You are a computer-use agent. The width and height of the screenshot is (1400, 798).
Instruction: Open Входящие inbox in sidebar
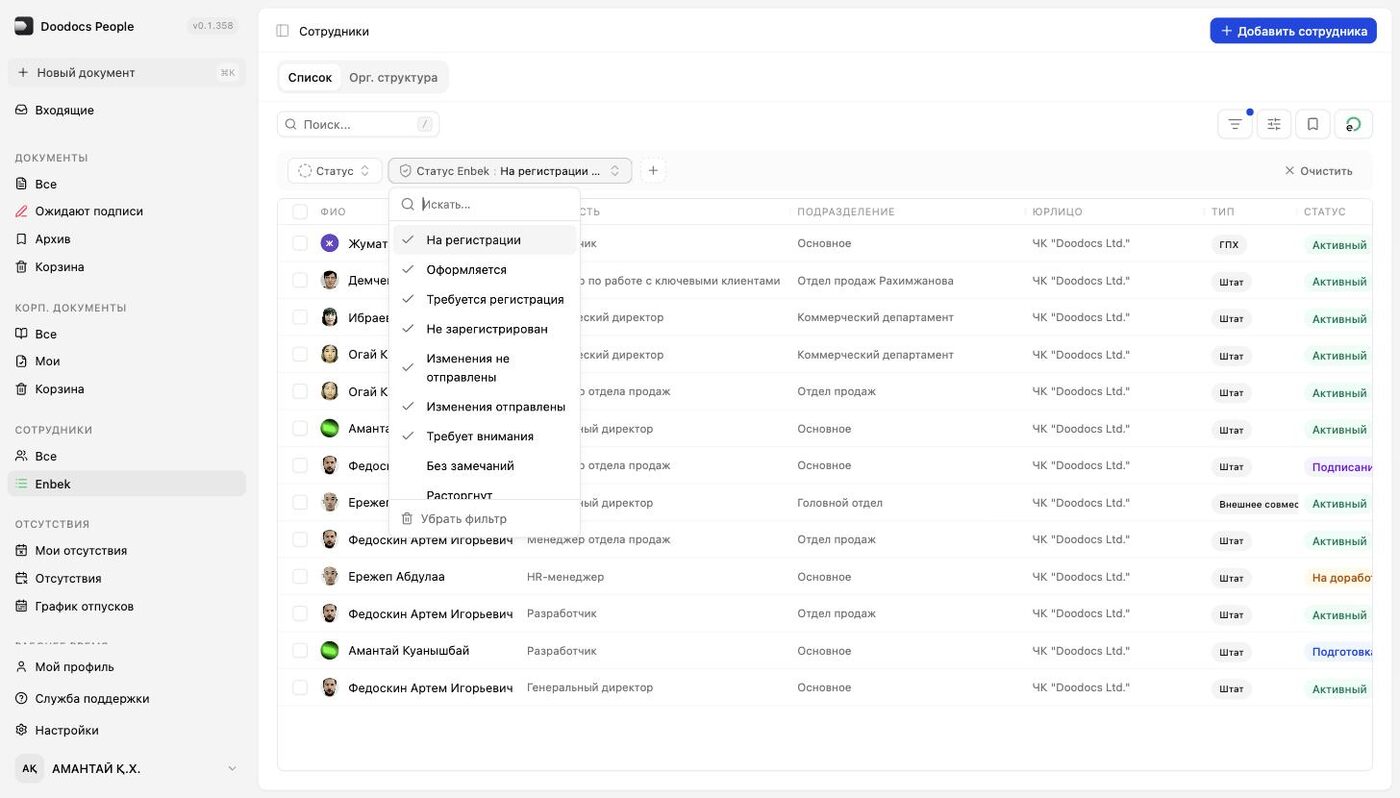click(126, 110)
